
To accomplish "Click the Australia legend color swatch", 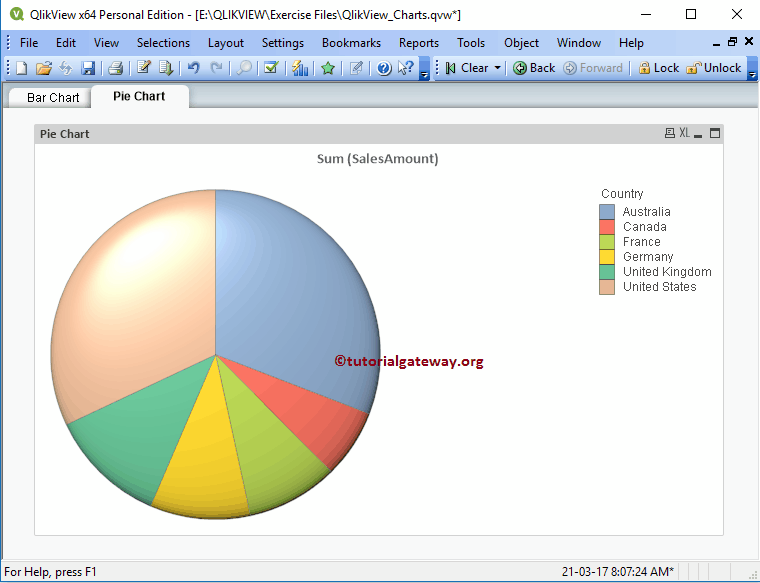I will point(607,212).
